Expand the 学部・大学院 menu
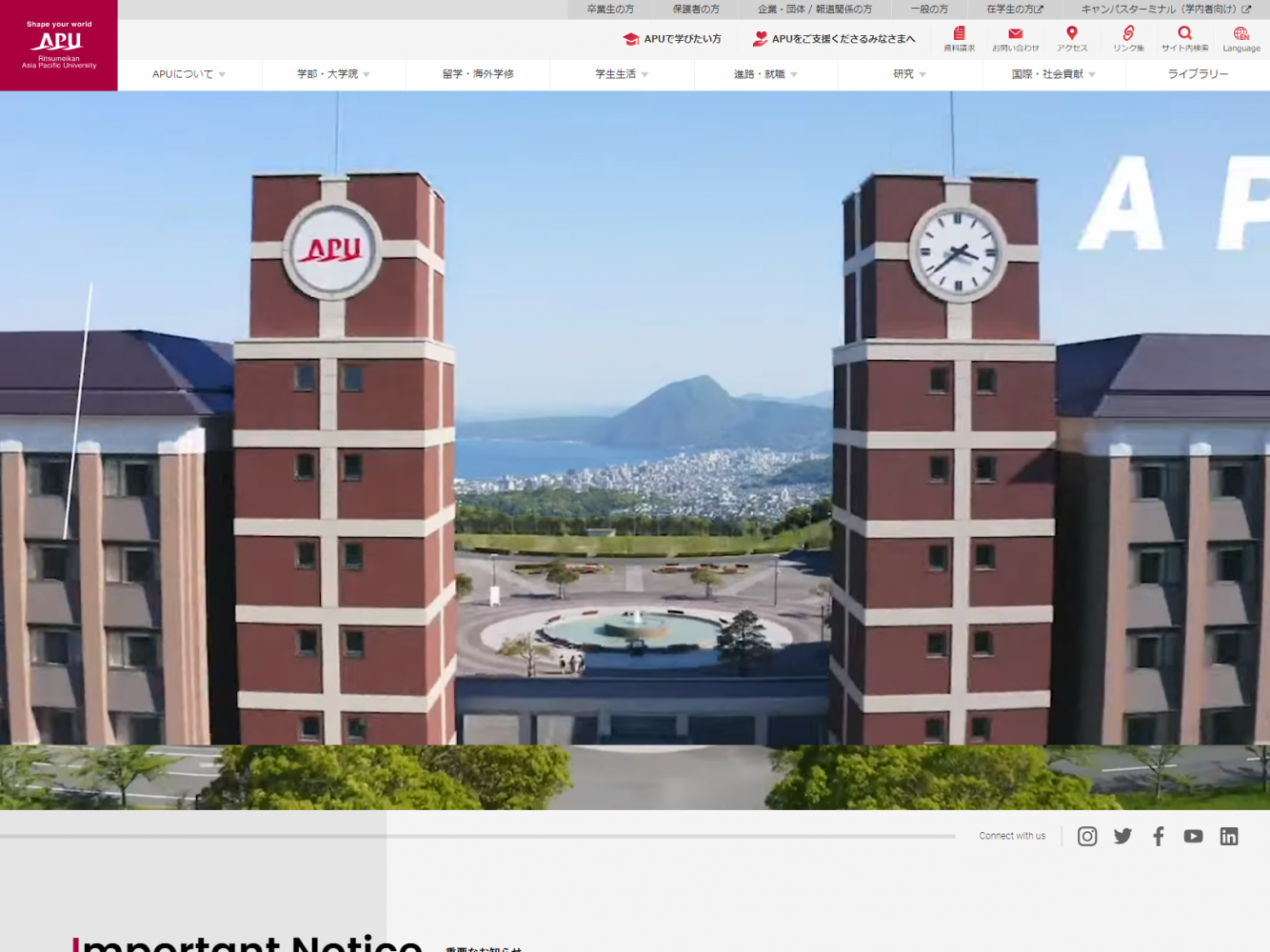1270x952 pixels. (333, 74)
